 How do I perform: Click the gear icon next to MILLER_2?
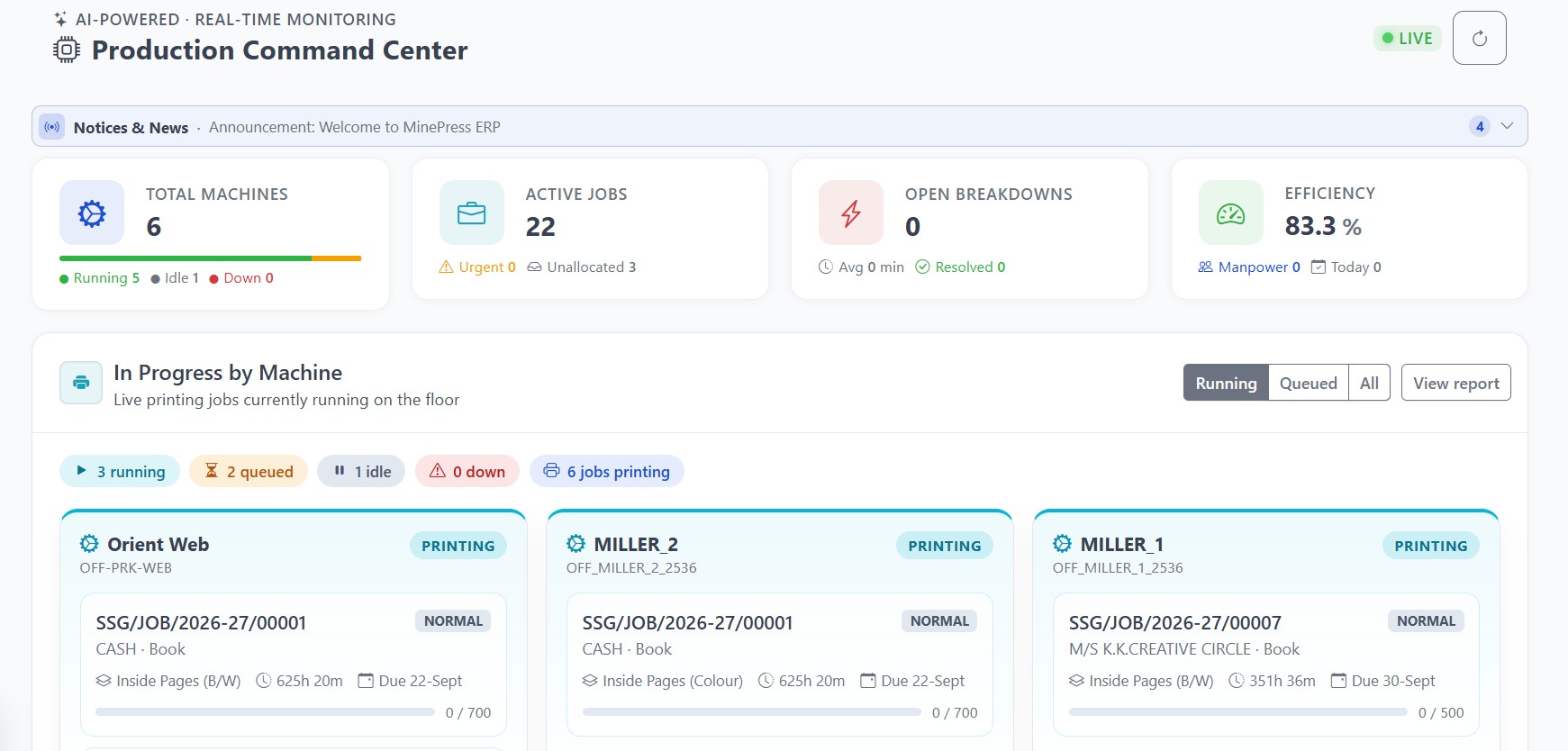point(576,543)
